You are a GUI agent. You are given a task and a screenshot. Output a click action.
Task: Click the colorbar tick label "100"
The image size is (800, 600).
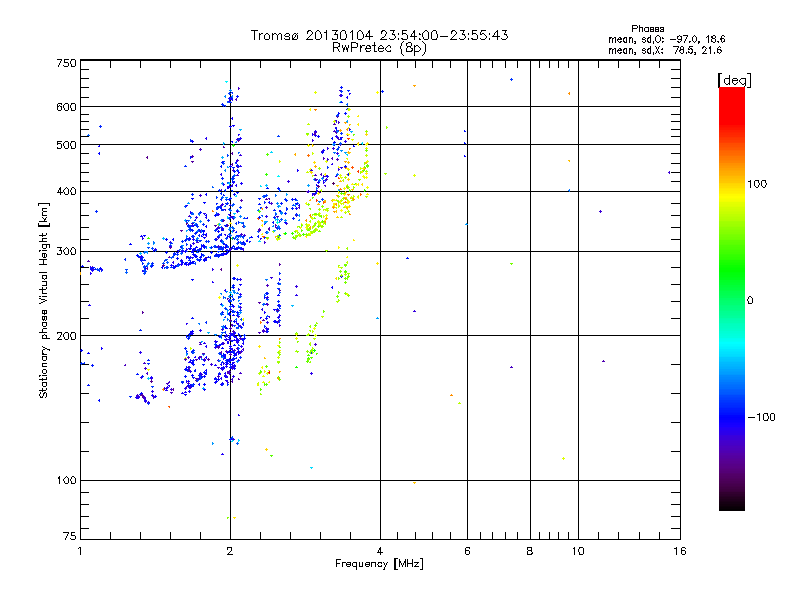click(x=757, y=184)
